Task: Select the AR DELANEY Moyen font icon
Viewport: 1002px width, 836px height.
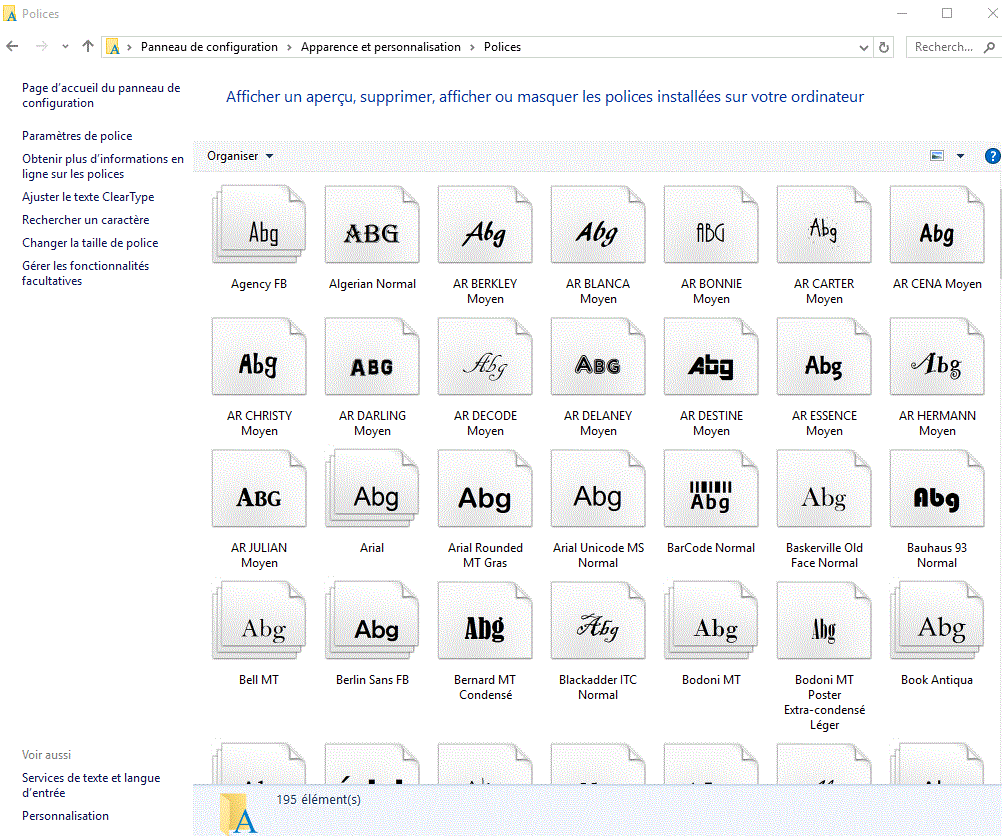Action: pyautogui.click(x=598, y=356)
